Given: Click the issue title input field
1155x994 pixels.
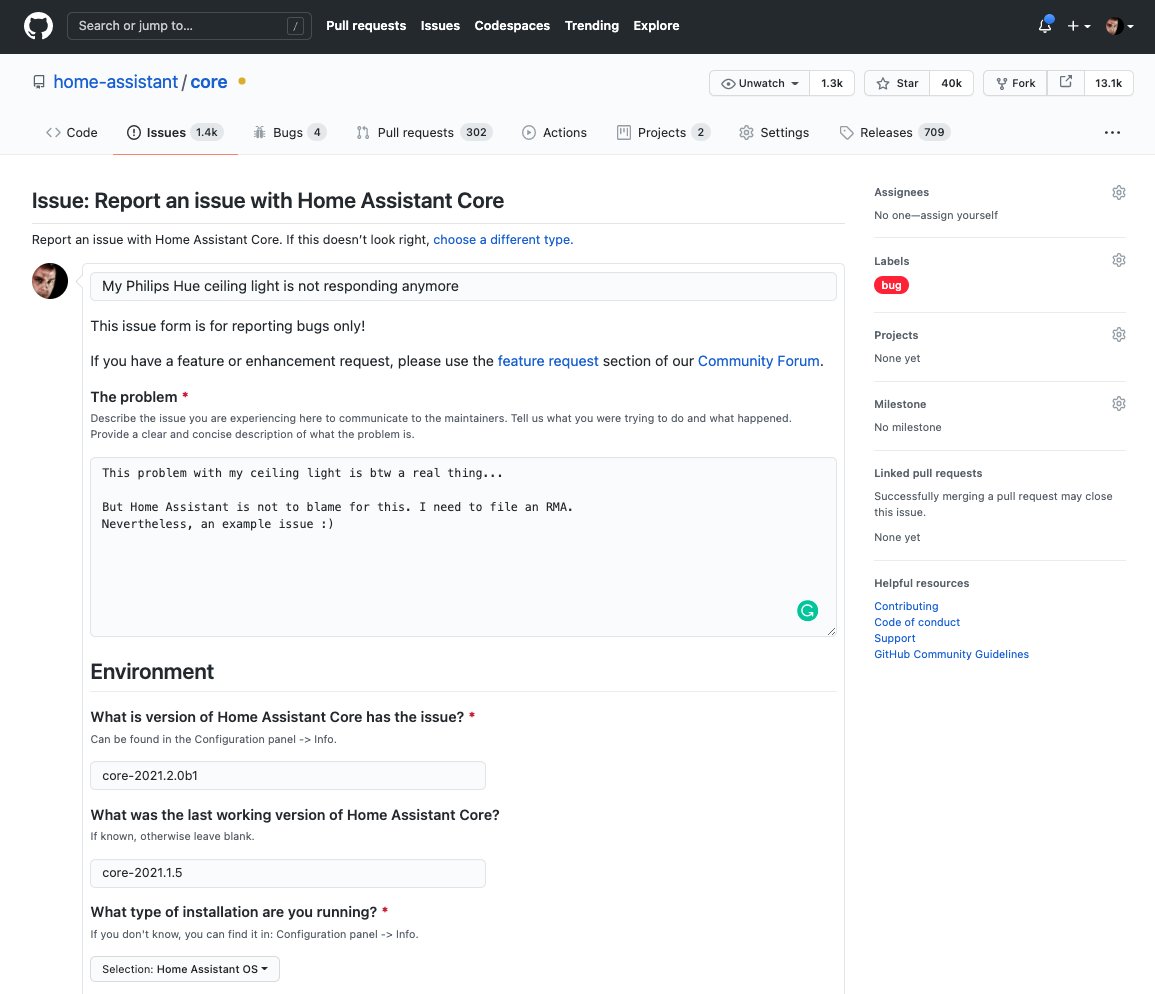Looking at the screenshot, I should pos(463,286).
